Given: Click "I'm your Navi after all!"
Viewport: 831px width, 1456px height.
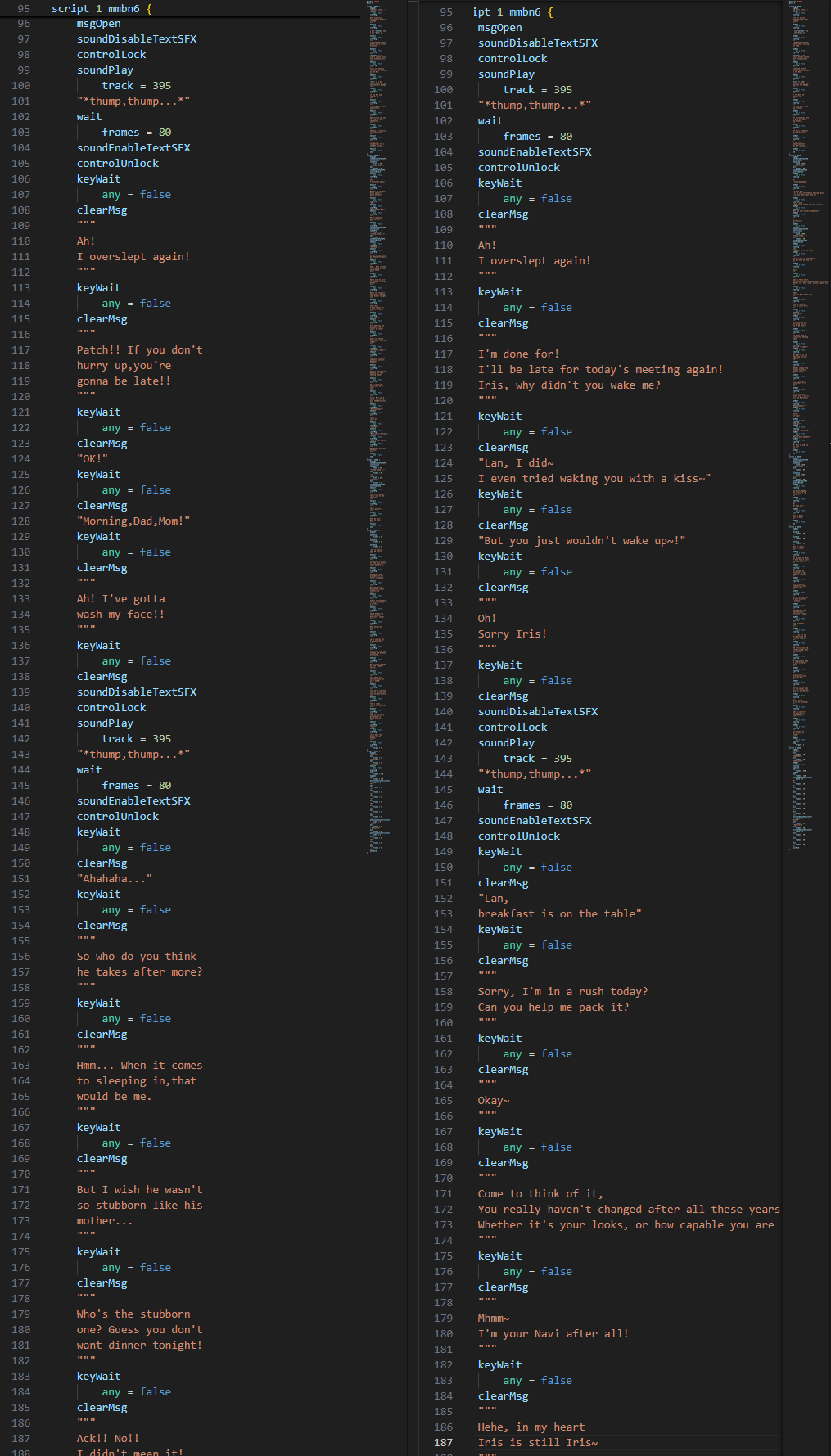Looking at the screenshot, I should (553, 1334).
